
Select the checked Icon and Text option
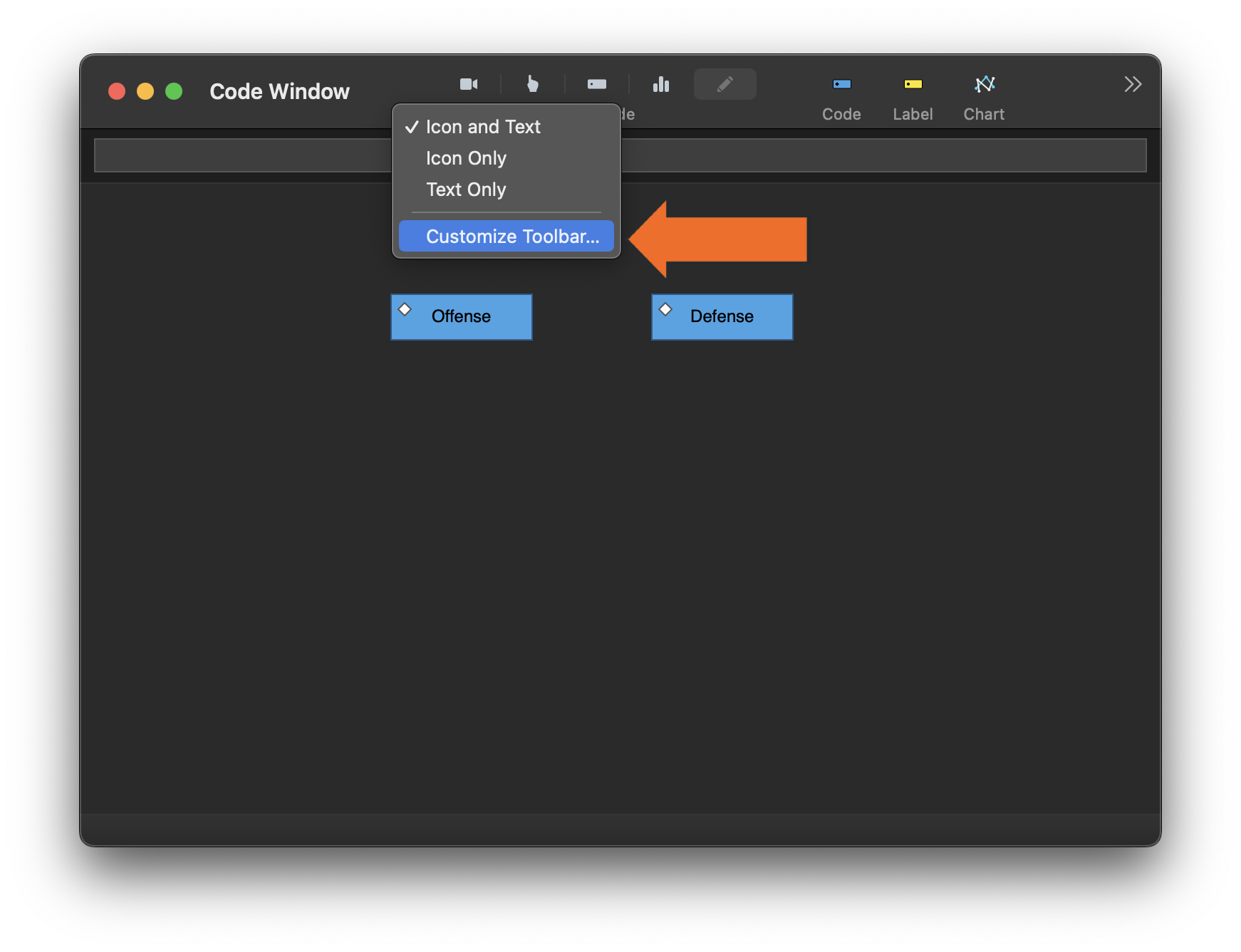point(483,127)
